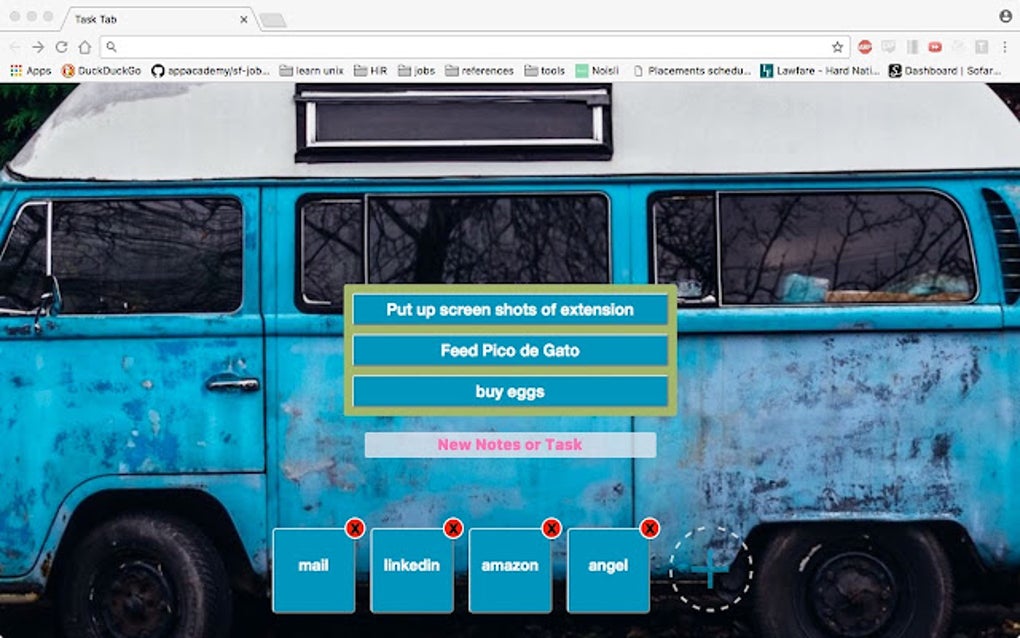Select the 'Feed Pico de Gato' task
Viewport: 1020px width, 638px height.
coord(510,351)
